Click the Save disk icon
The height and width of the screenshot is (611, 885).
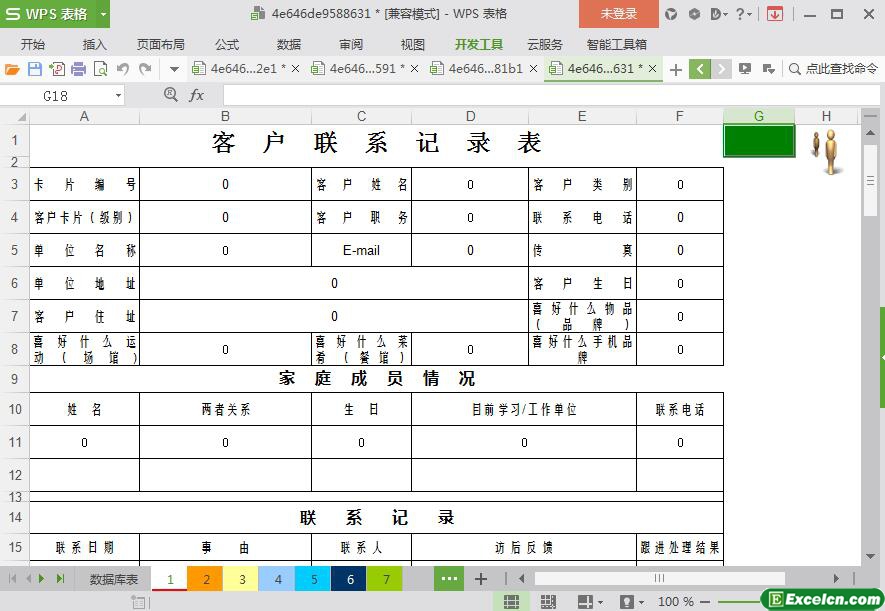(35, 69)
